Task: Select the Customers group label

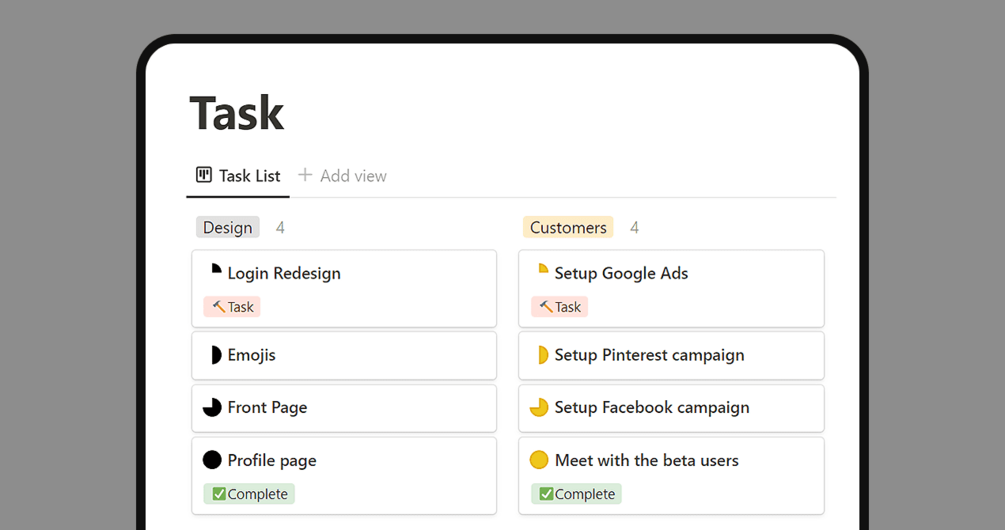Action: click(x=568, y=228)
